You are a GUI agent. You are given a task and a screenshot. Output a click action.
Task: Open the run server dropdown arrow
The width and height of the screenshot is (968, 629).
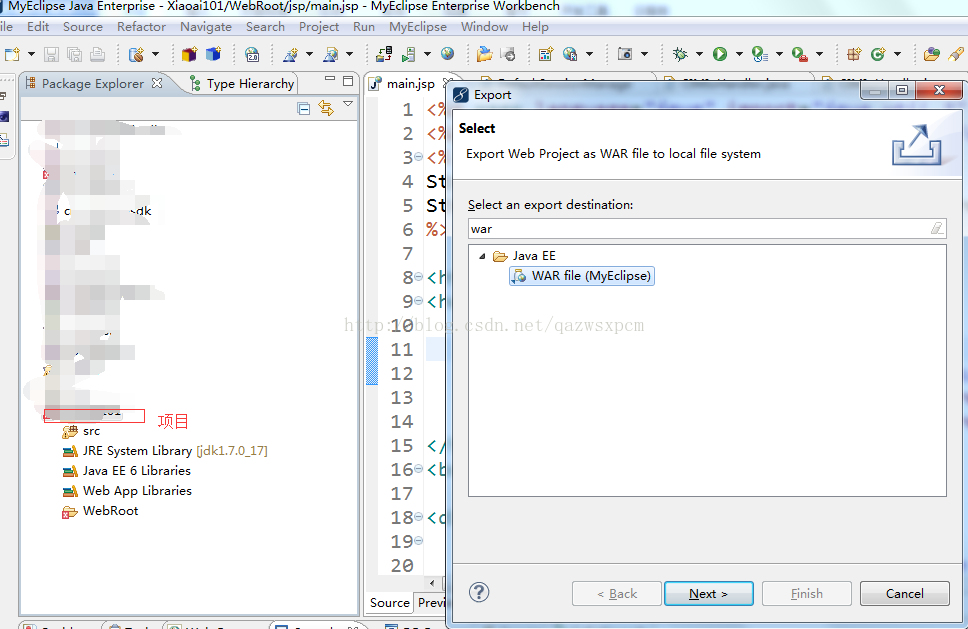tap(427, 54)
